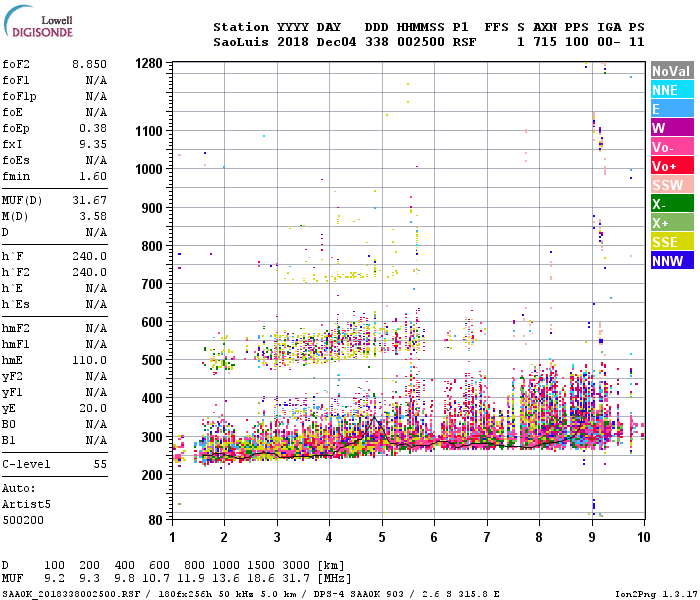700x600 pixels.
Task: Click the foEp value 0.38
Action: (x=93, y=128)
